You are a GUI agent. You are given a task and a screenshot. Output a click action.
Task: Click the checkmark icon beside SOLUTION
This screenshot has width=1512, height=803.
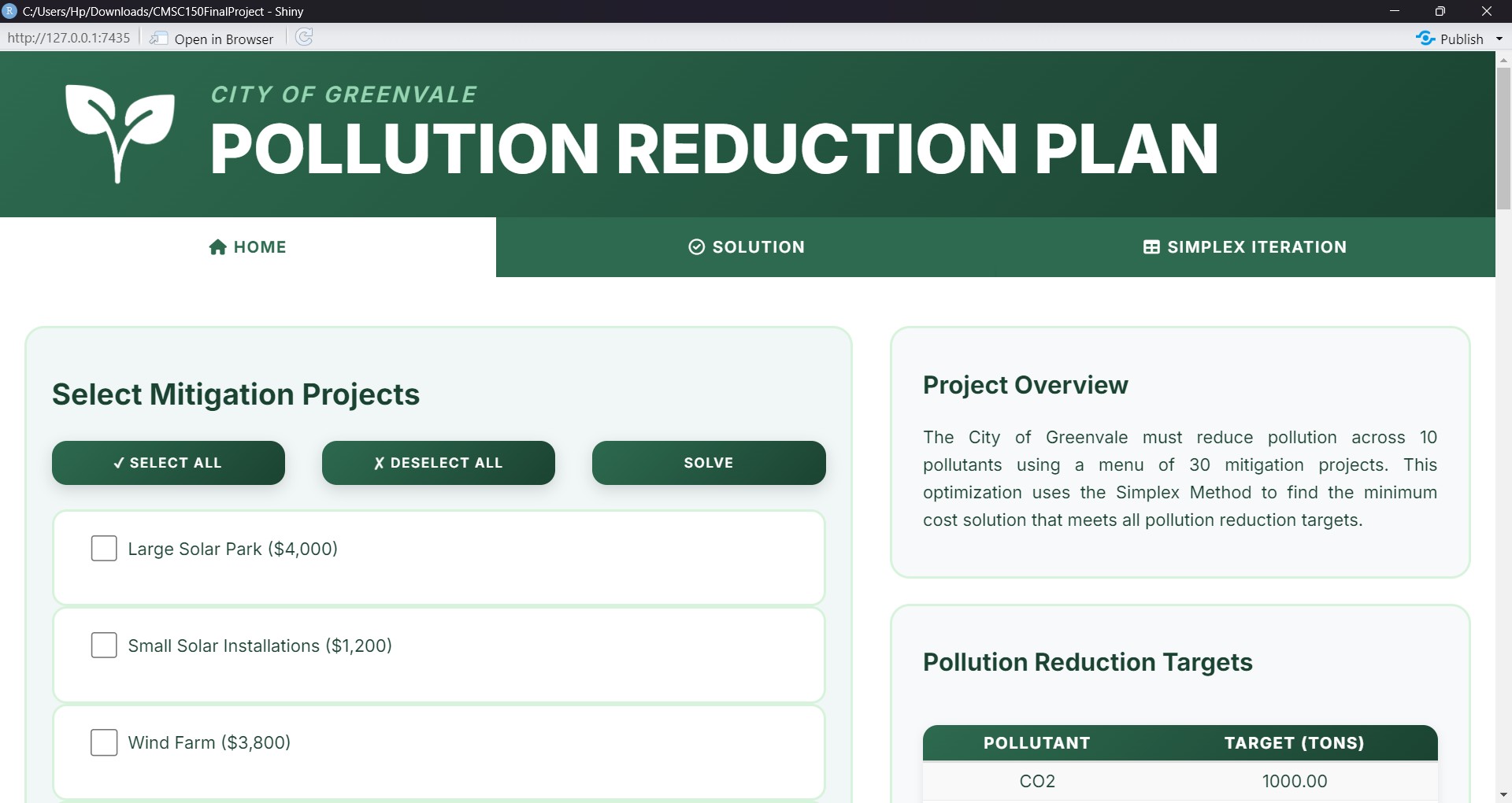pyautogui.click(x=696, y=246)
